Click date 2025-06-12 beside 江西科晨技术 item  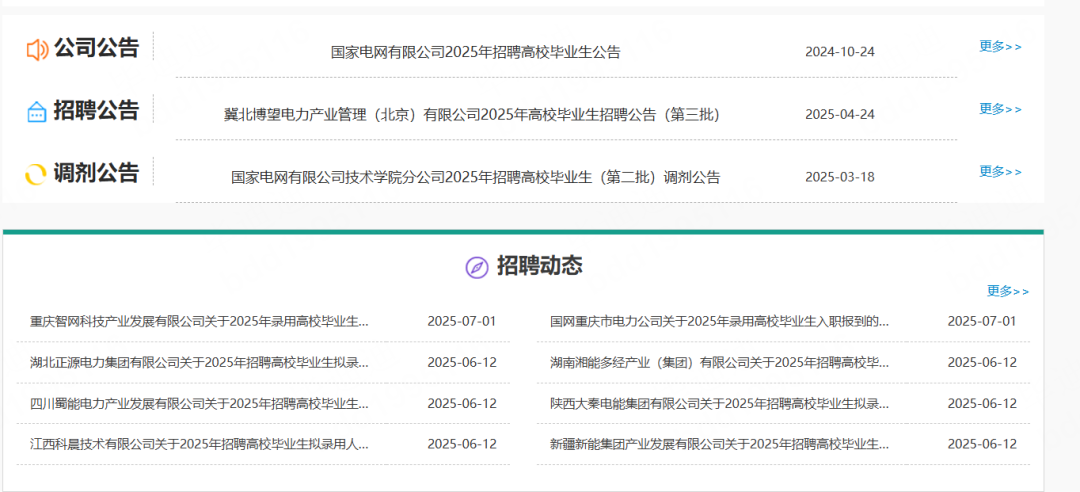(461, 444)
